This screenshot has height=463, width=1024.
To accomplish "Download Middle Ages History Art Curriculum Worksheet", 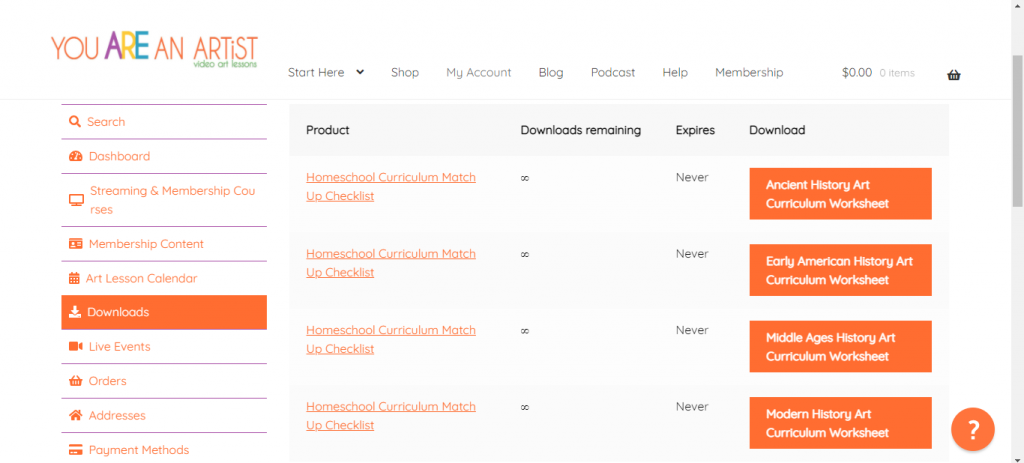I will click(840, 347).
